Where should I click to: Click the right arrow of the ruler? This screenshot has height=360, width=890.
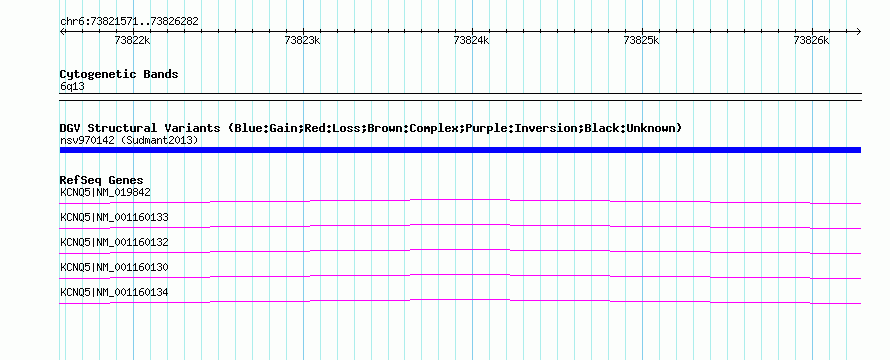(x=858, y=32)
